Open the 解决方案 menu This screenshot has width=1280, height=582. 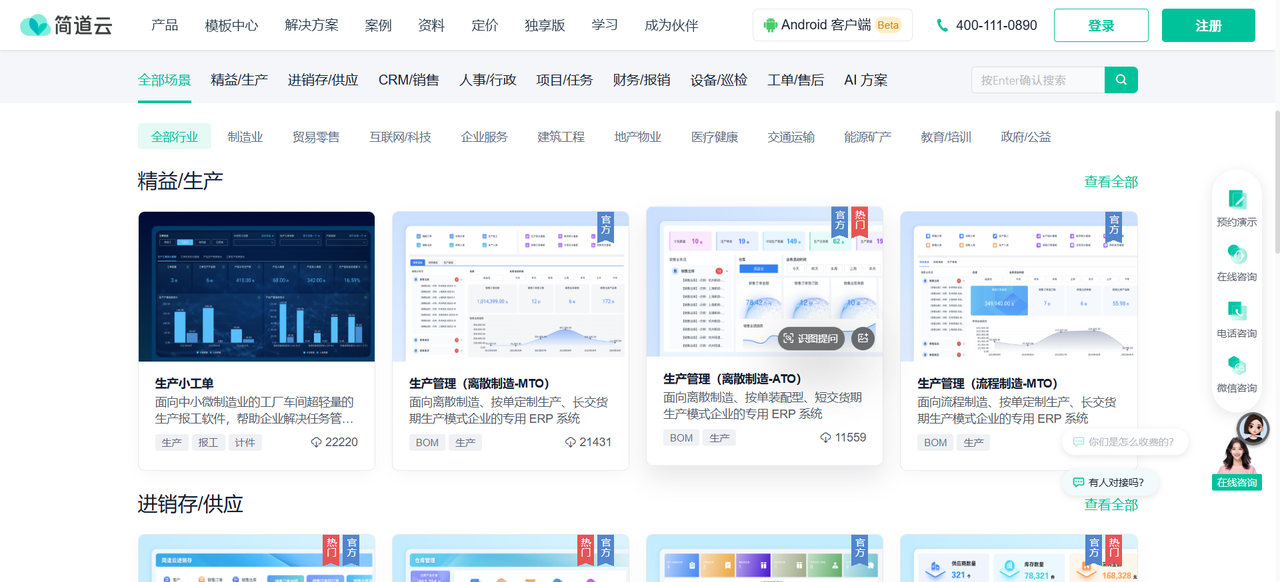[x=312, y=25]
